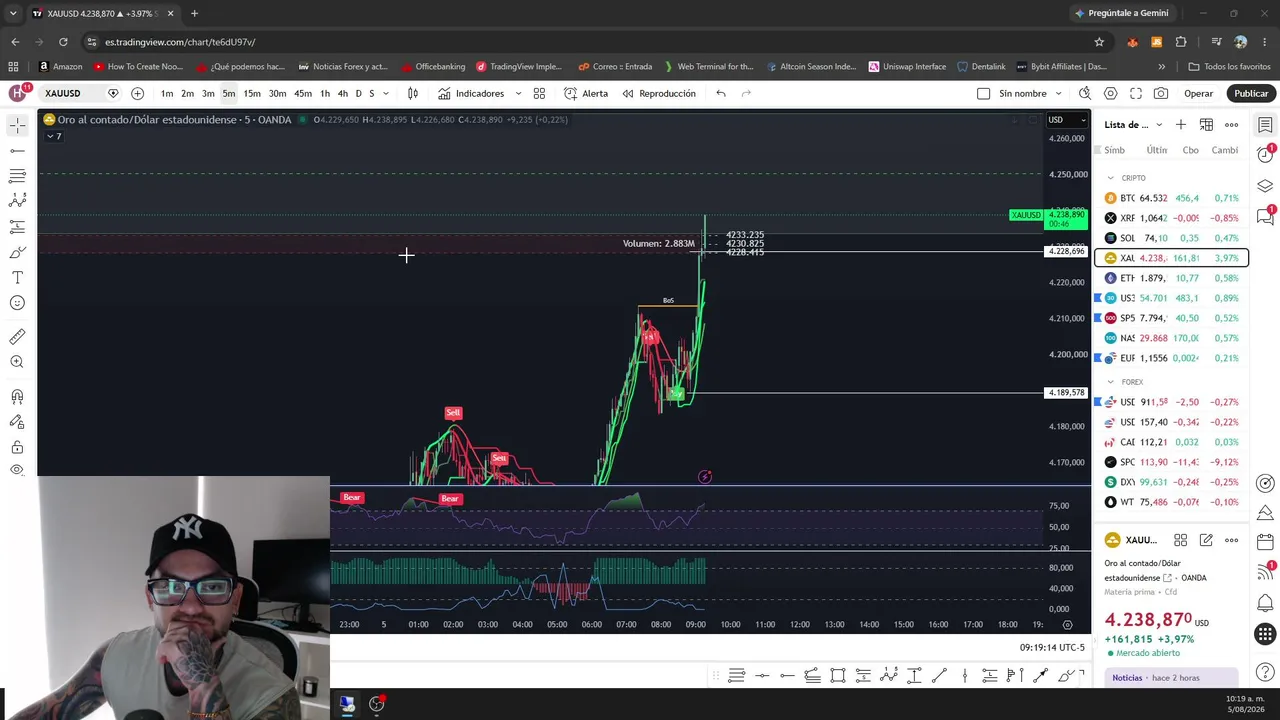
Task: Edit XAUUSD details note icon
Action: 1206,540
